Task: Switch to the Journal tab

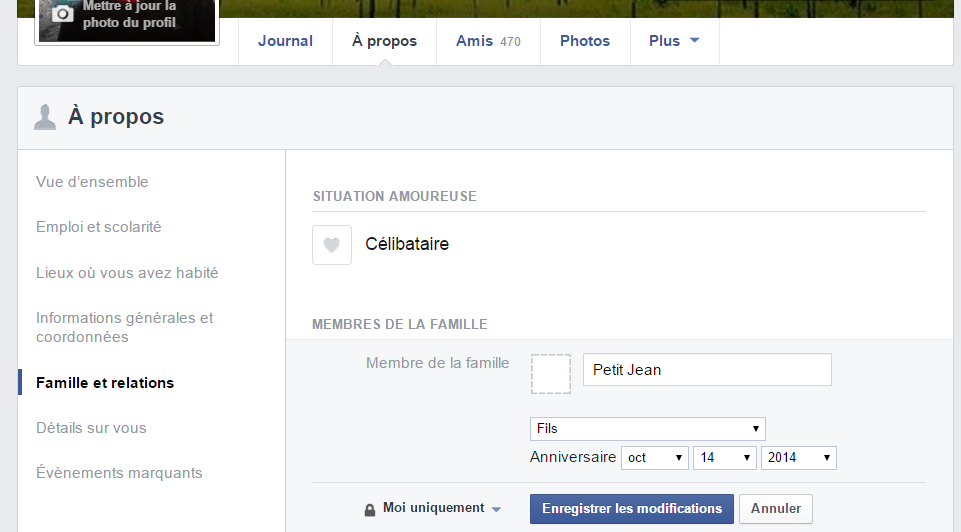Action: (285, 41)
